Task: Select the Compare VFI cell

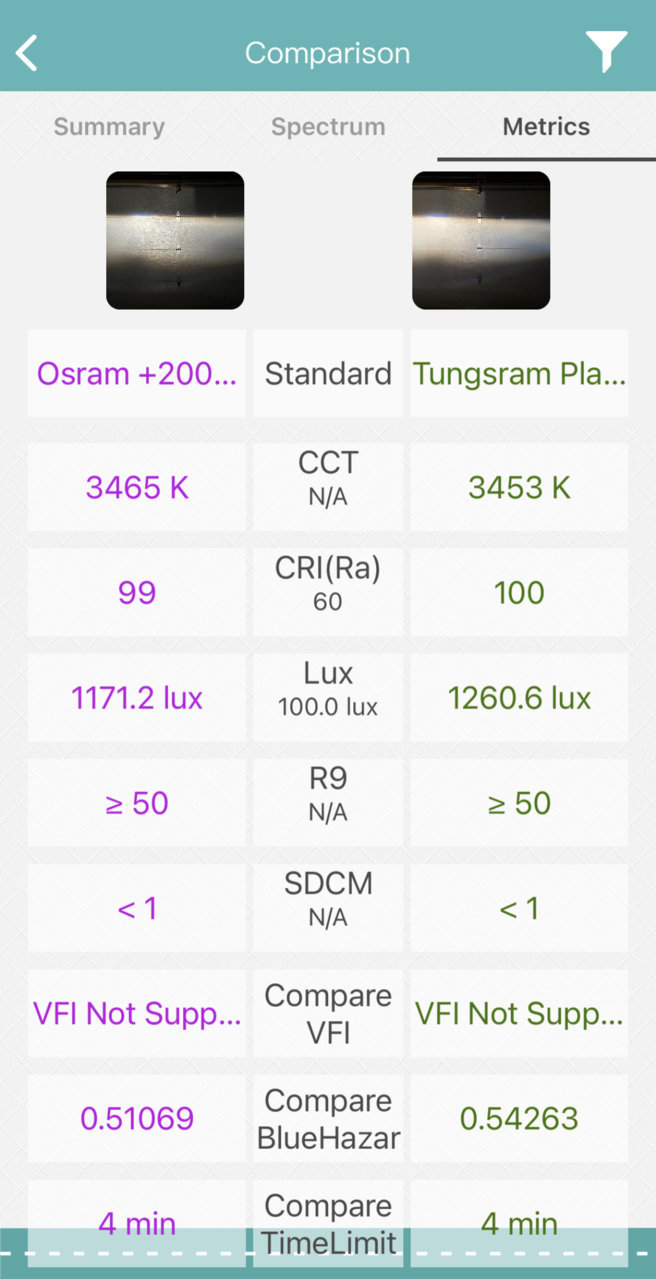Action: [328, 1013]
